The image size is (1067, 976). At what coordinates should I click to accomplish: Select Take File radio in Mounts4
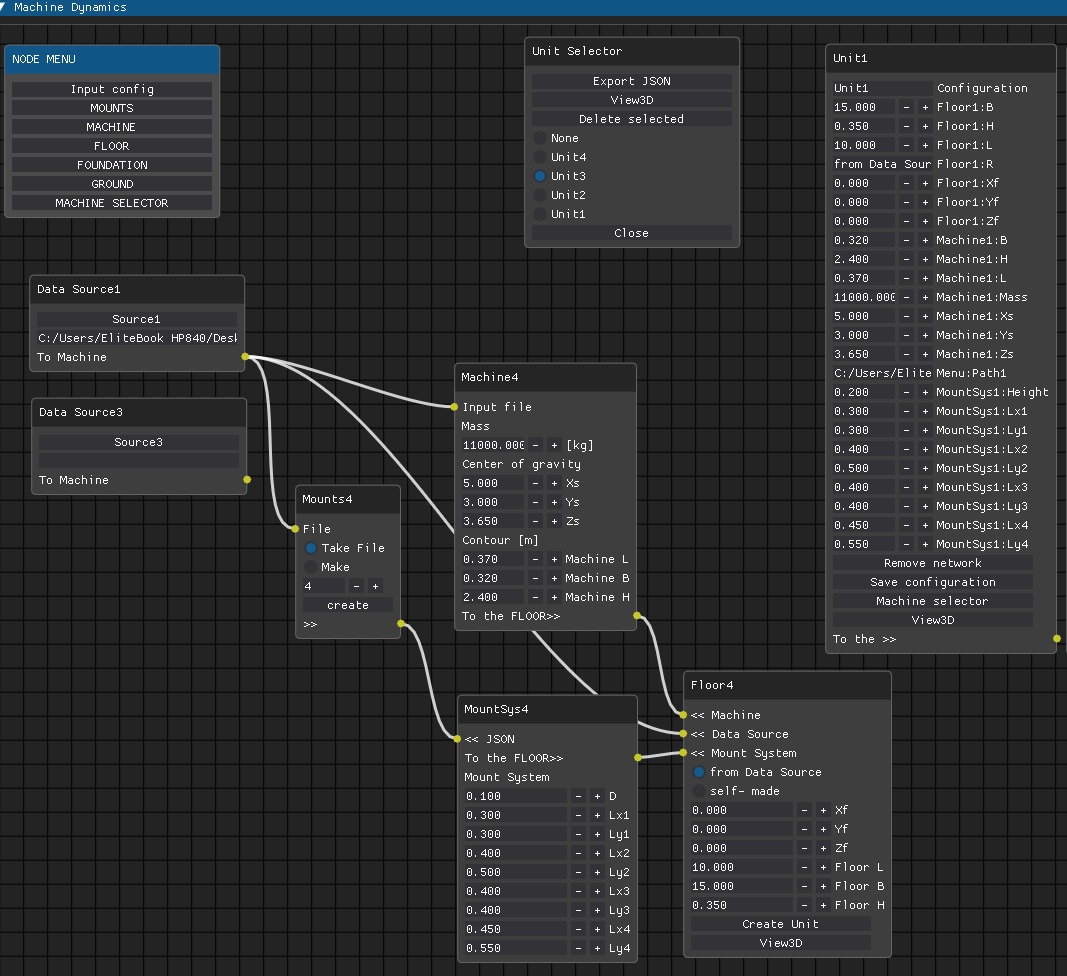click(x=310, y=548)
